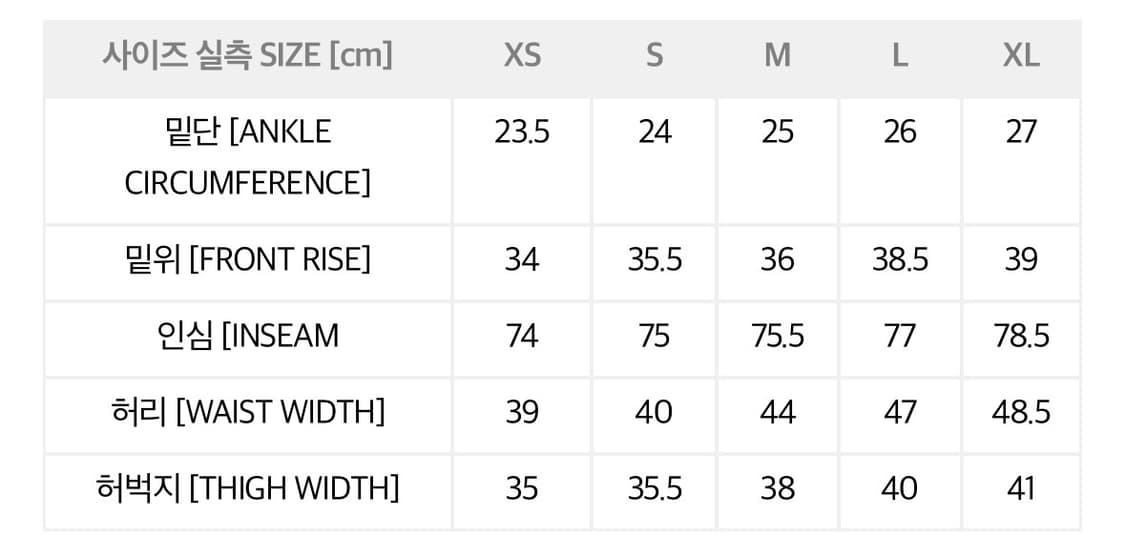Click the XL size column header
Screen dimensions: 1125x553
pos(1021,55)
